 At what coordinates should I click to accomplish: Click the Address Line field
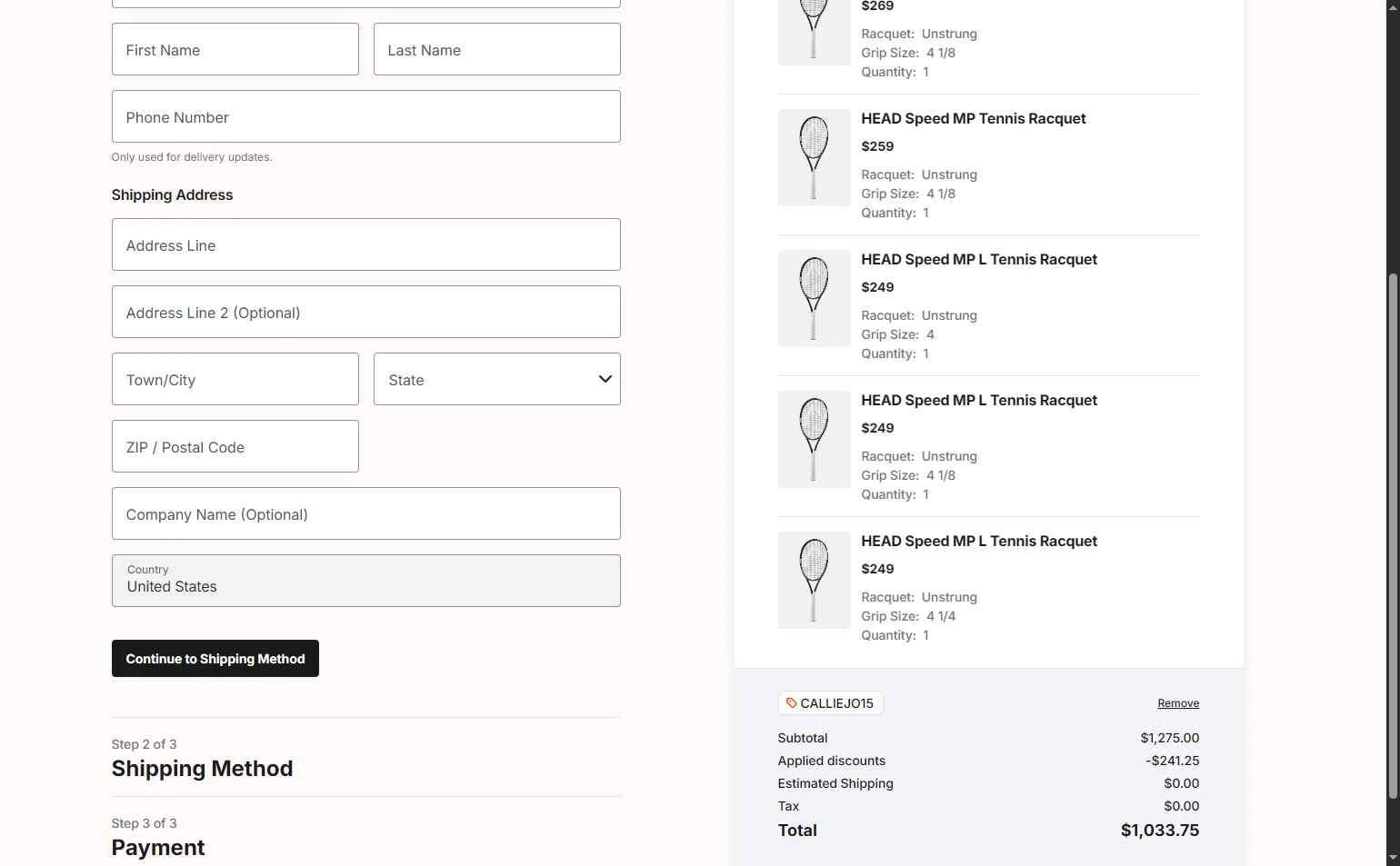[365, 244]
